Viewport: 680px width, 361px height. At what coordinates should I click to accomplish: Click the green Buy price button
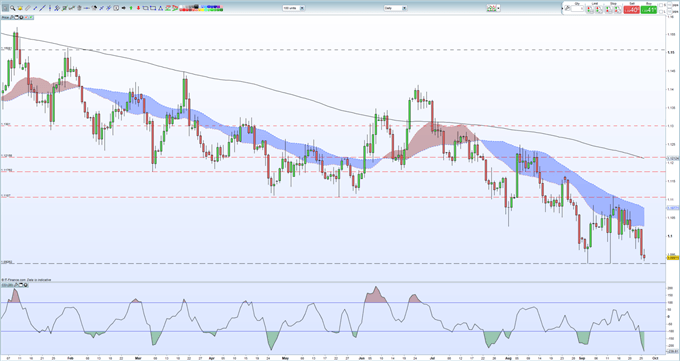[x=649, y=10]
